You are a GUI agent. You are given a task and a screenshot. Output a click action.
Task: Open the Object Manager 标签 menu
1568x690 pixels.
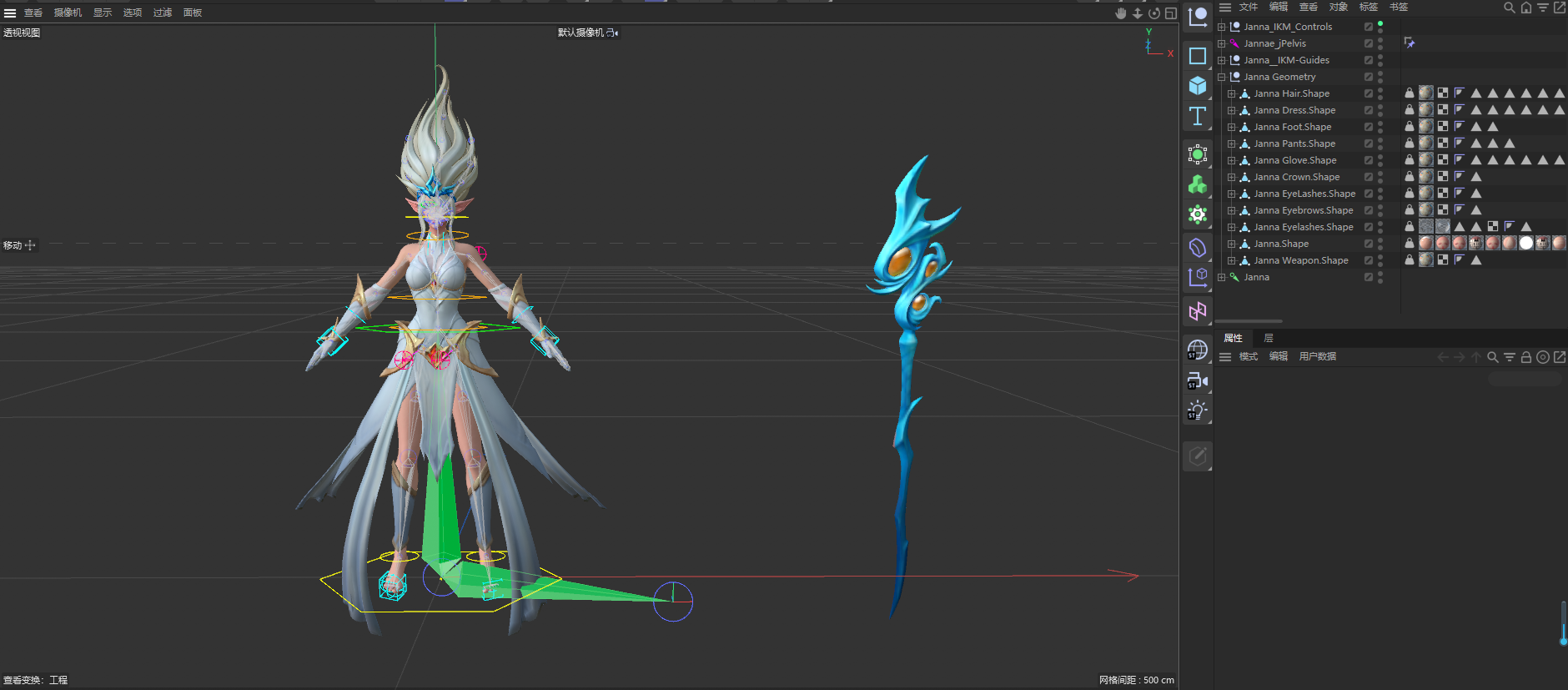tap(1369, 7)
